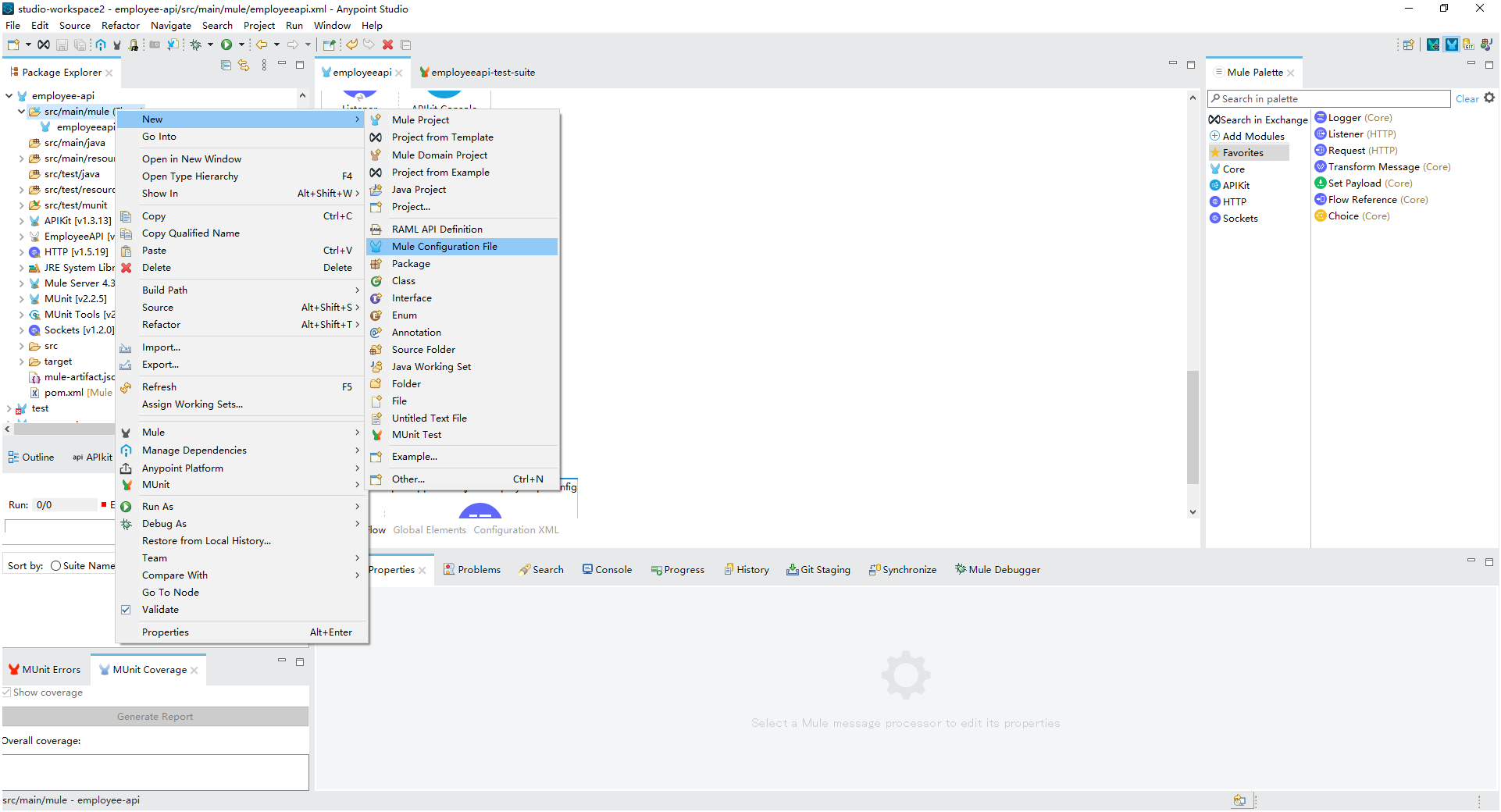This screenshot has height=812, width=1501.
Task: Toggle Show coverage checkbox
Action: tap(6, 693)
